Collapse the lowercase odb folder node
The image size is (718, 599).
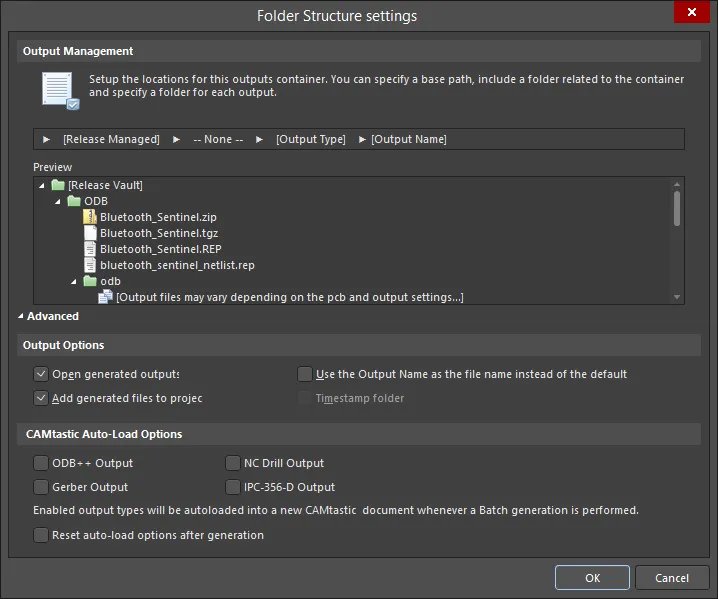[74, 282]
